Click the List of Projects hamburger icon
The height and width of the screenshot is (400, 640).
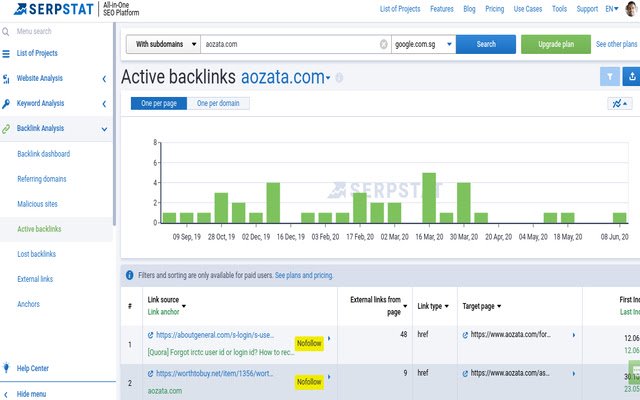(6, 53)
